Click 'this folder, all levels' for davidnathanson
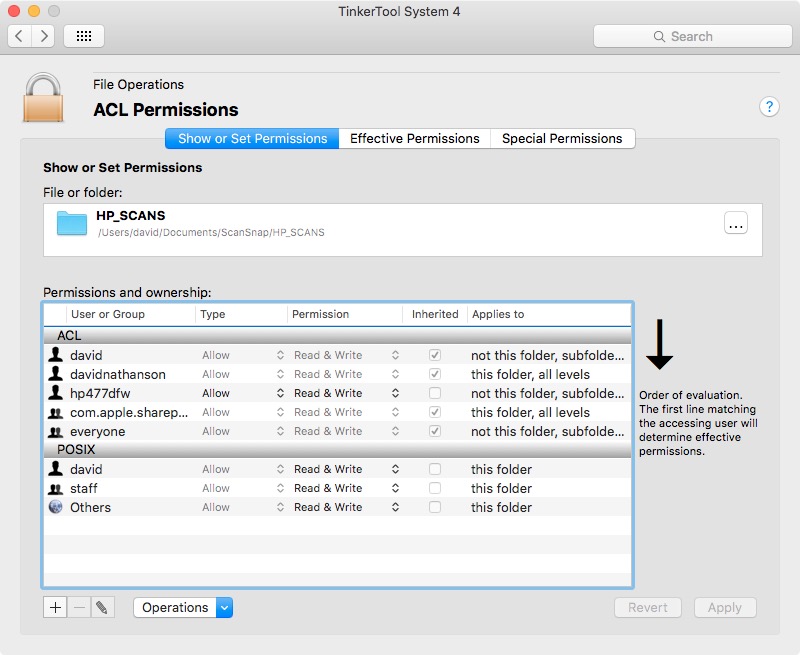 pyautogui.click(x=530, y=374)
